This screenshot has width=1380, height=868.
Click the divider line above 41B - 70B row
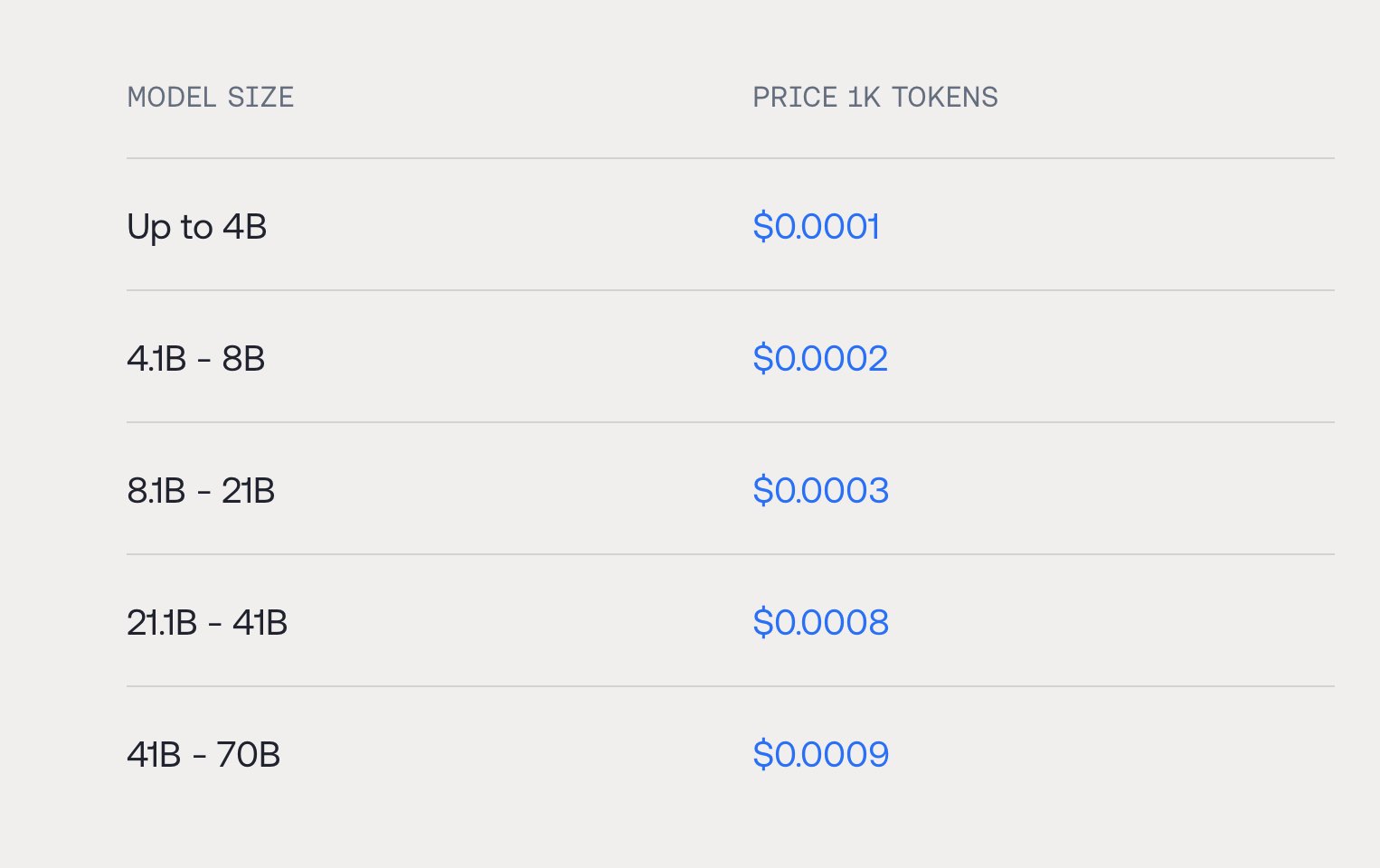731,686
